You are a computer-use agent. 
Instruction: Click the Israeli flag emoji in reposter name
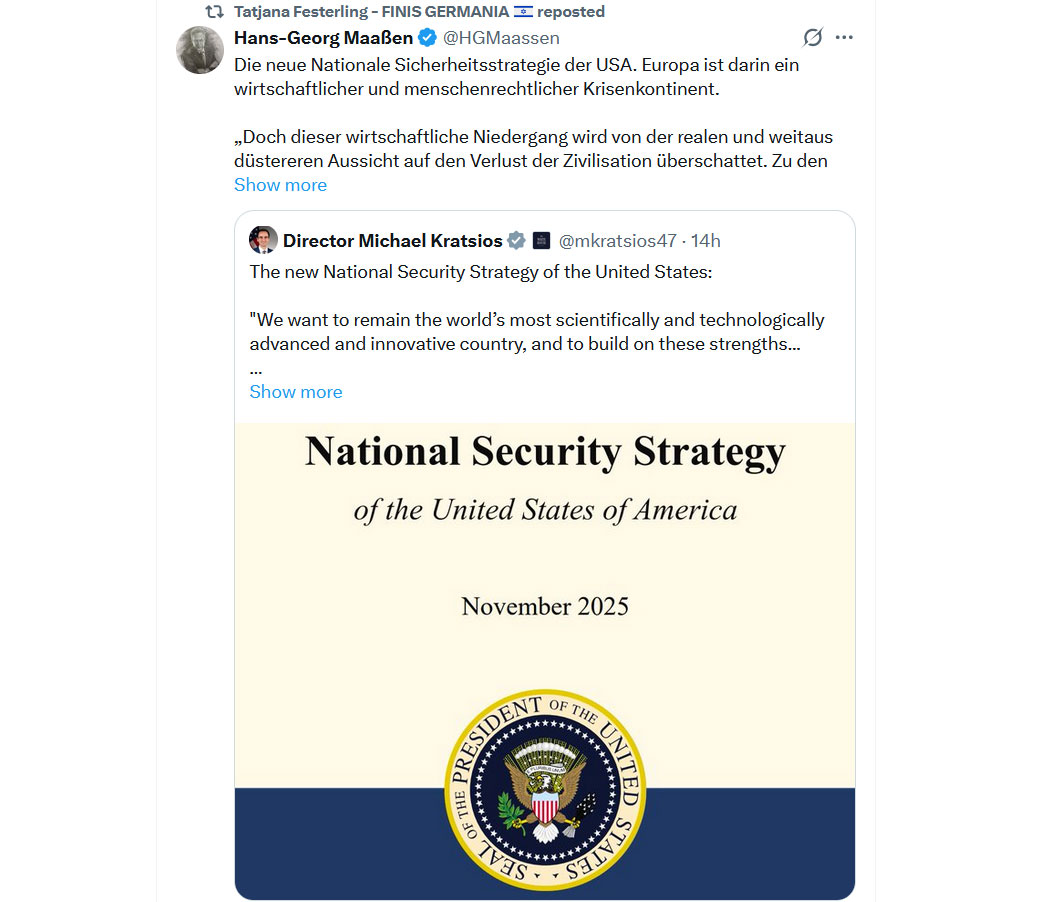click(x=523, y=12)
